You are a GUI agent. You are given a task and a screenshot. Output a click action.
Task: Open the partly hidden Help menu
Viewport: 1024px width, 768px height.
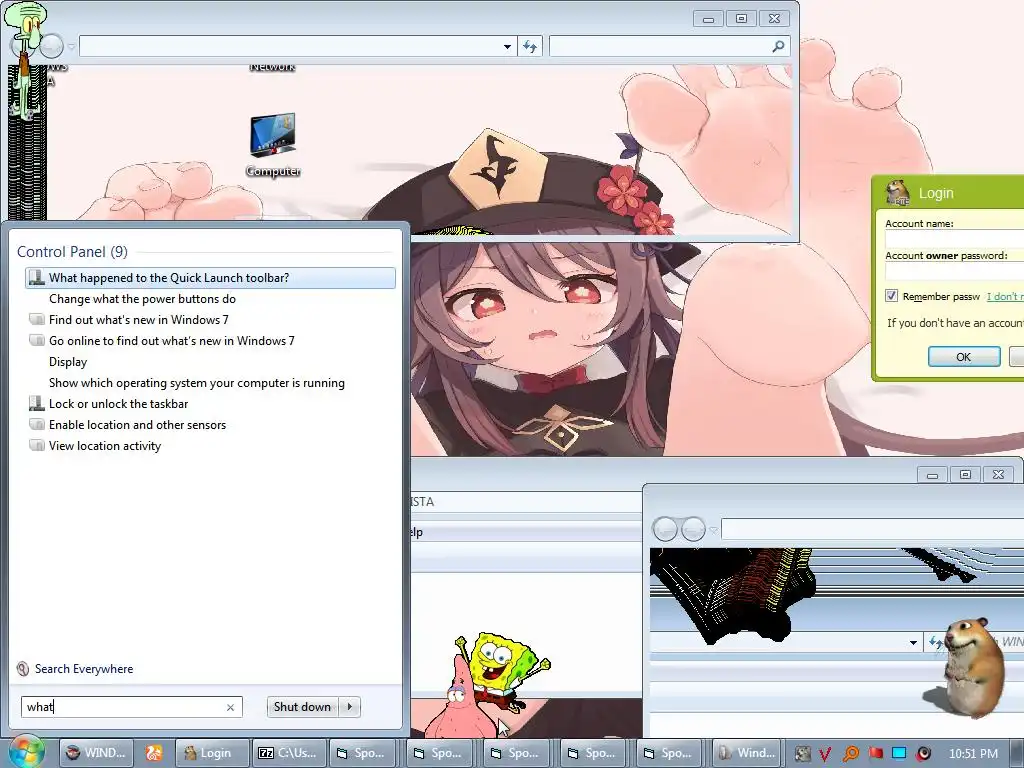point(417,532)
